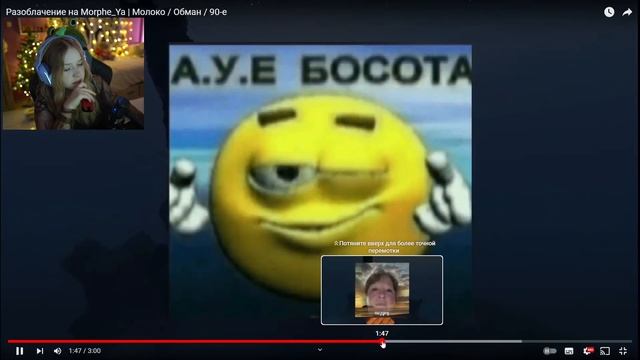Toggle the autoplay switch
This screenshot has height=360, width=640.
(550, 351)
